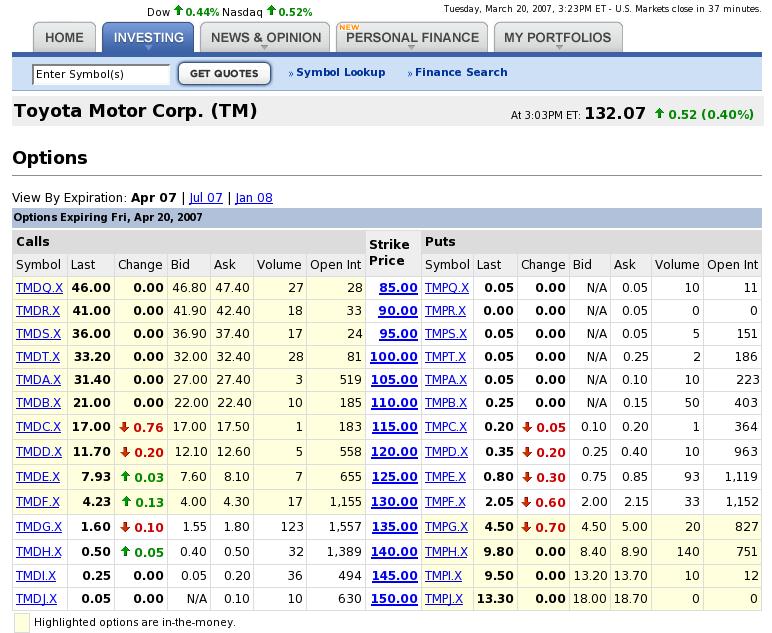Open put option TMPI.X
The image size is (772, 633).
coord(444,576)
